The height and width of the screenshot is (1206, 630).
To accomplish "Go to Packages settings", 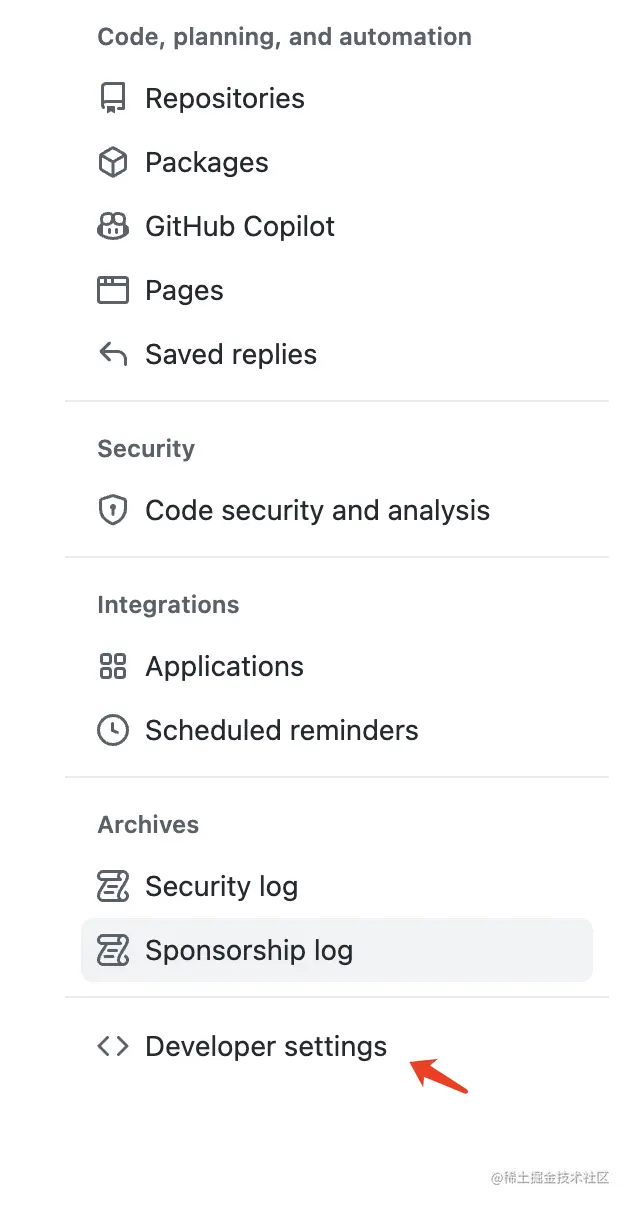I will pos(337,162).
